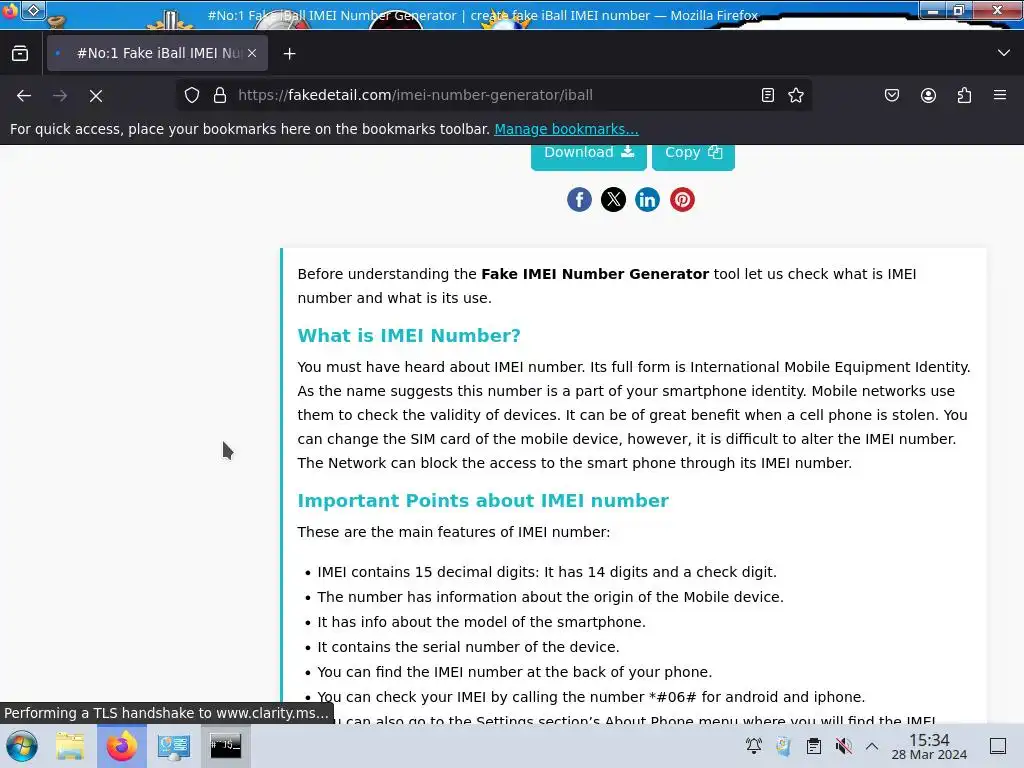Click text 'These are the main features of IMEI number:'

pyautogui.click(x=454, y=532)
